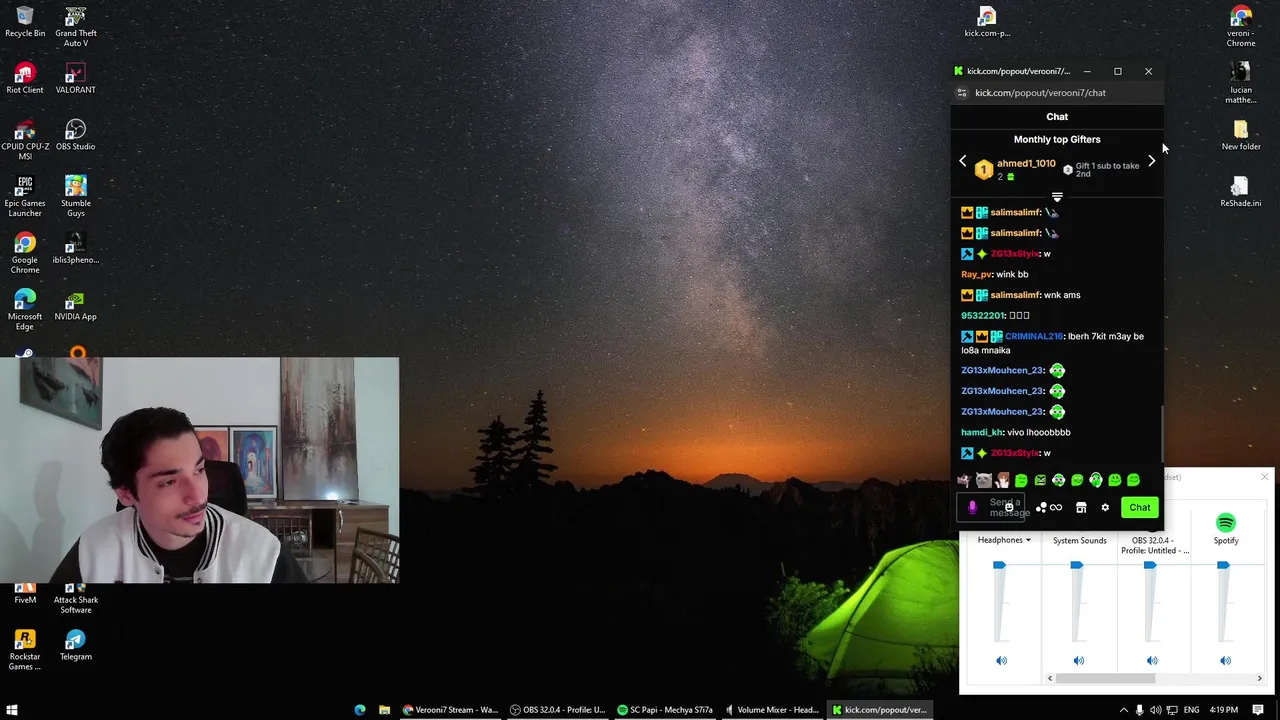
Task: Open the Epic Games Launcher shortcut
Action: pos(25,196)
